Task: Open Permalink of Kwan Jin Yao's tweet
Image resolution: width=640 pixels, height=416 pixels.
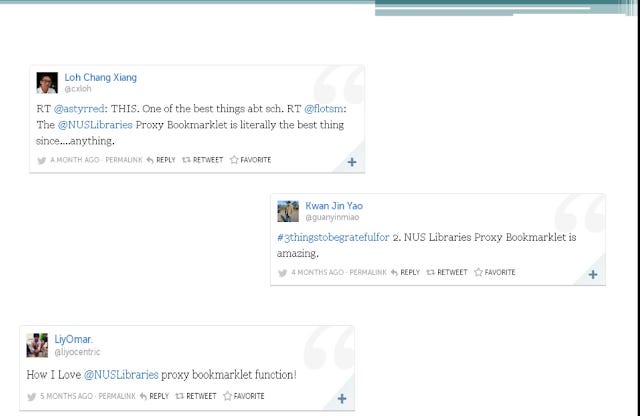Action: coord(368,272)
